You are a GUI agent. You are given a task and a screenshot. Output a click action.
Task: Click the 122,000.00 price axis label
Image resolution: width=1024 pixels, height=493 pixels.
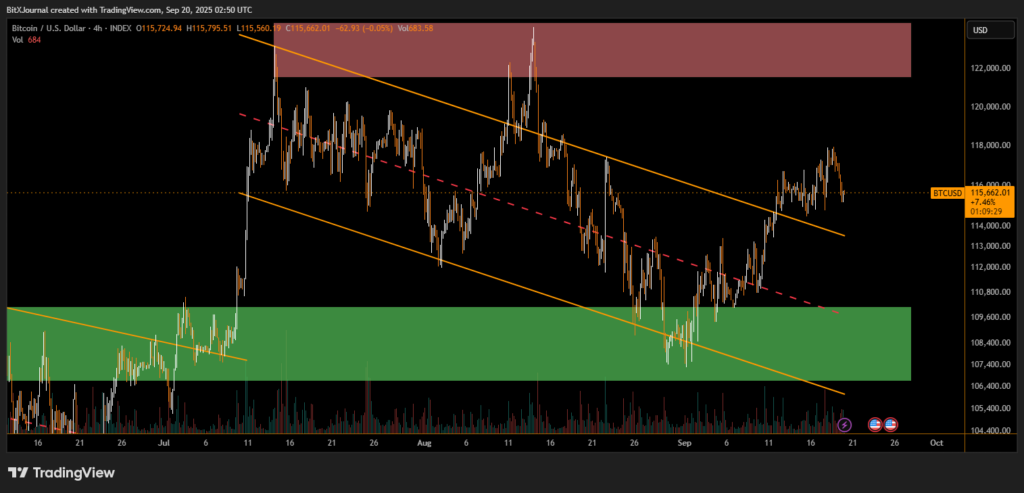pos(992,69)
